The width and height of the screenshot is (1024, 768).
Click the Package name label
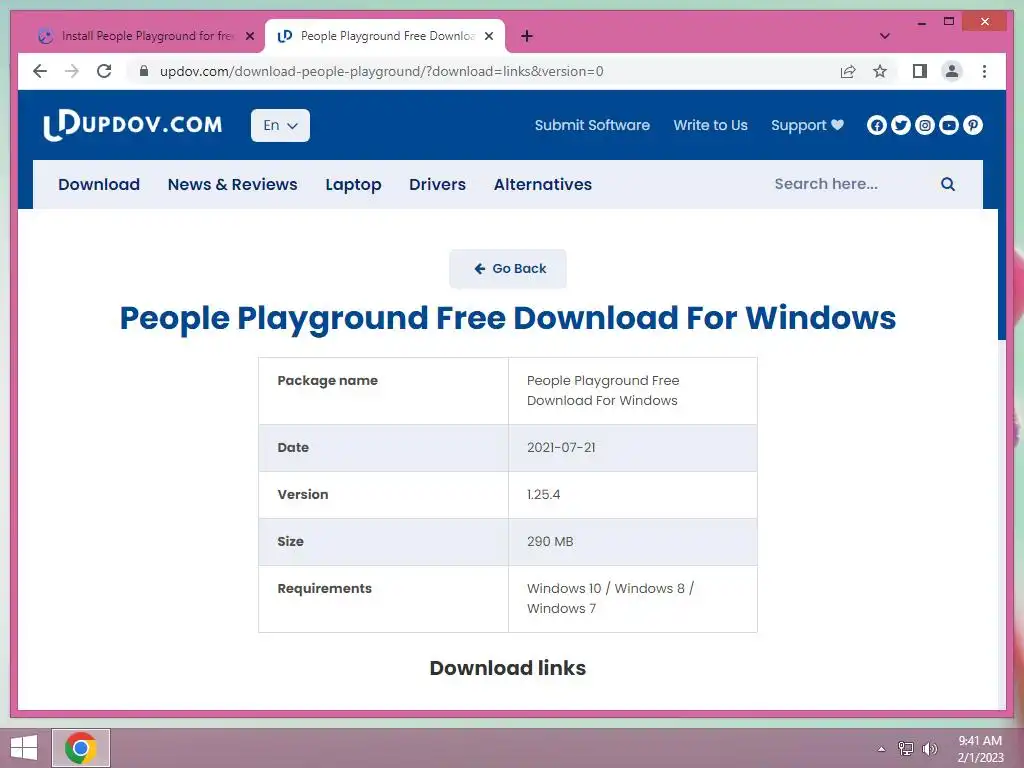tap(327, 381)
